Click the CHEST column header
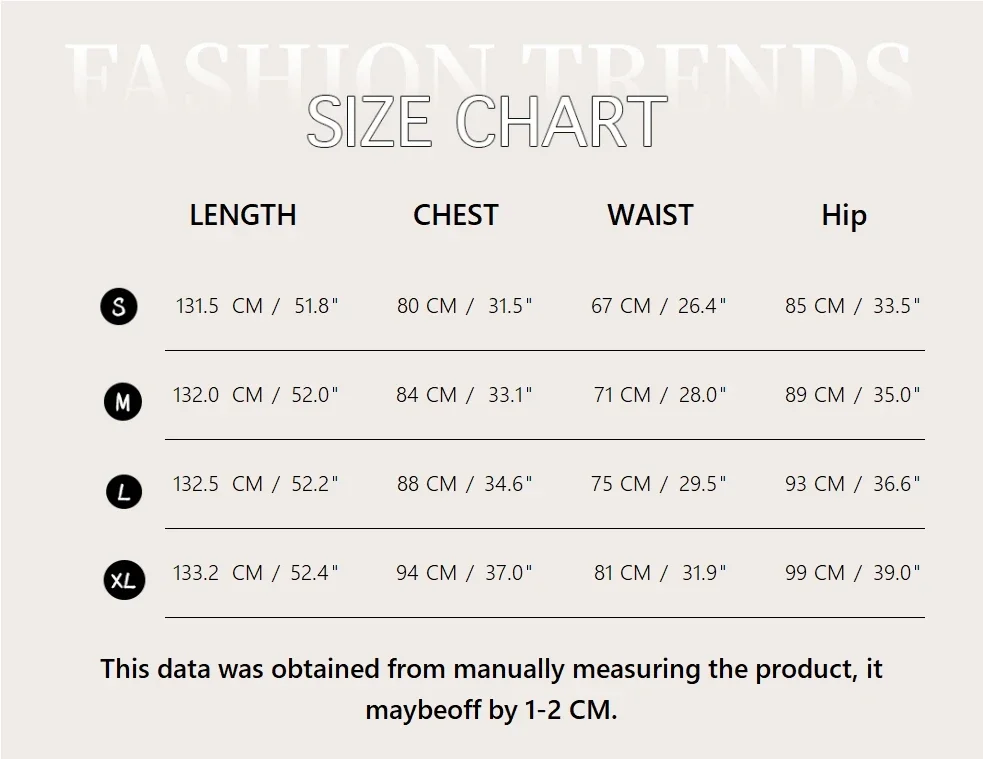This screenshot has height=759, width=983. click(455, 215)
